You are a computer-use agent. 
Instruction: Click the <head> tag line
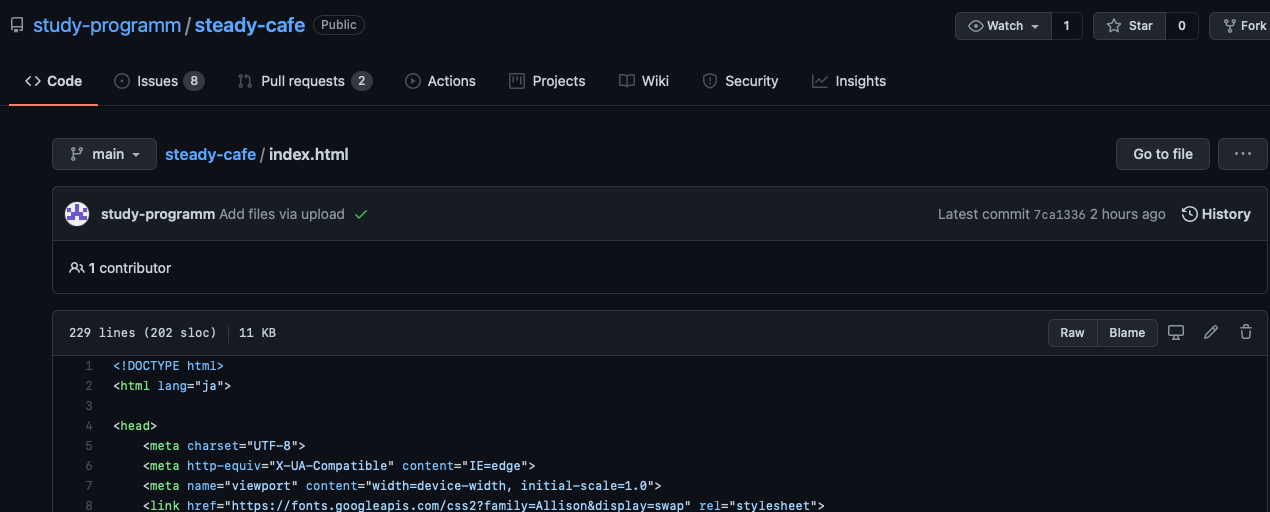click(135, 426)
